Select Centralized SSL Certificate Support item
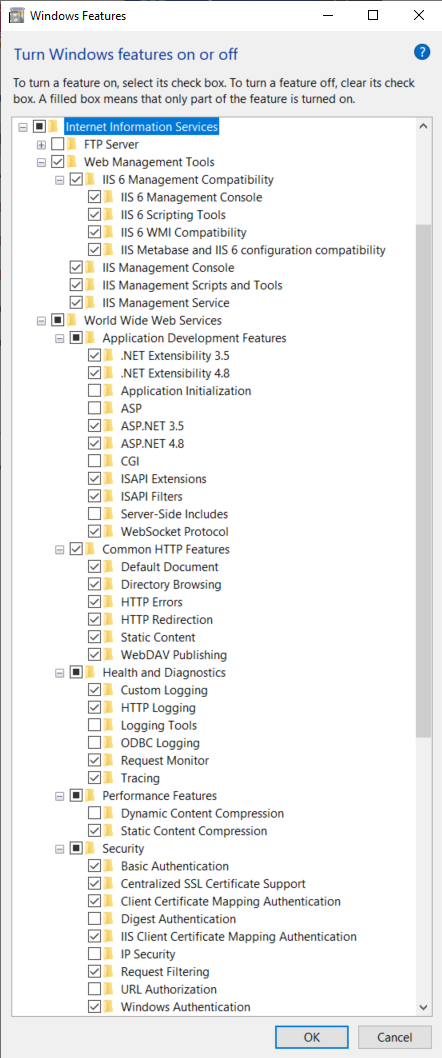The width and height of the screenshot is (442, 1058). coord(213,883)
